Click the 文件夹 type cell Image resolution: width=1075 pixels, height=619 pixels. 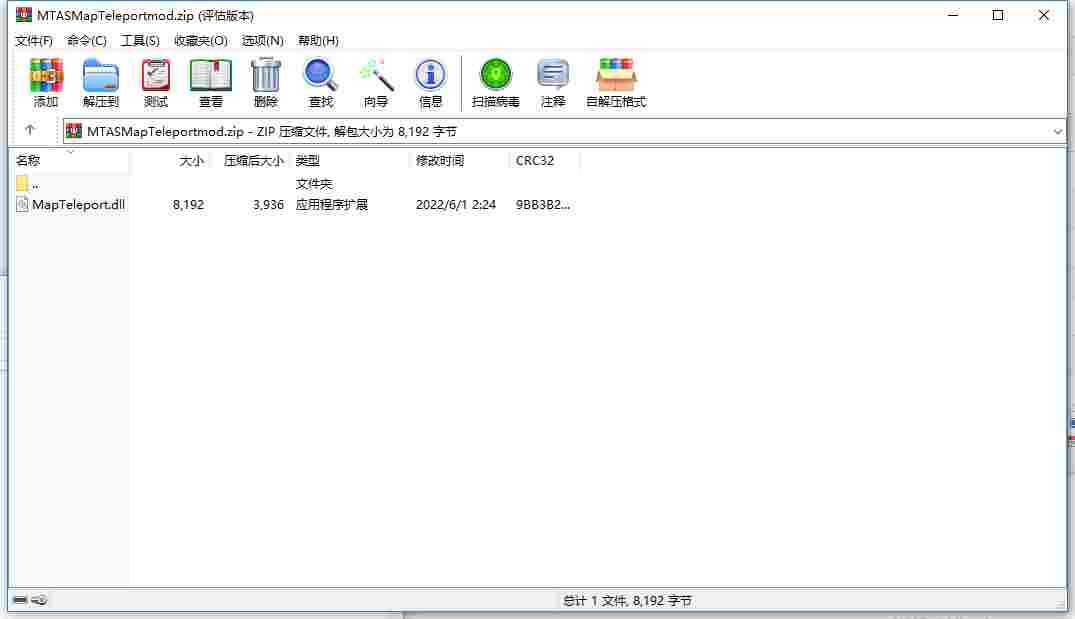[x=313, y=184]
